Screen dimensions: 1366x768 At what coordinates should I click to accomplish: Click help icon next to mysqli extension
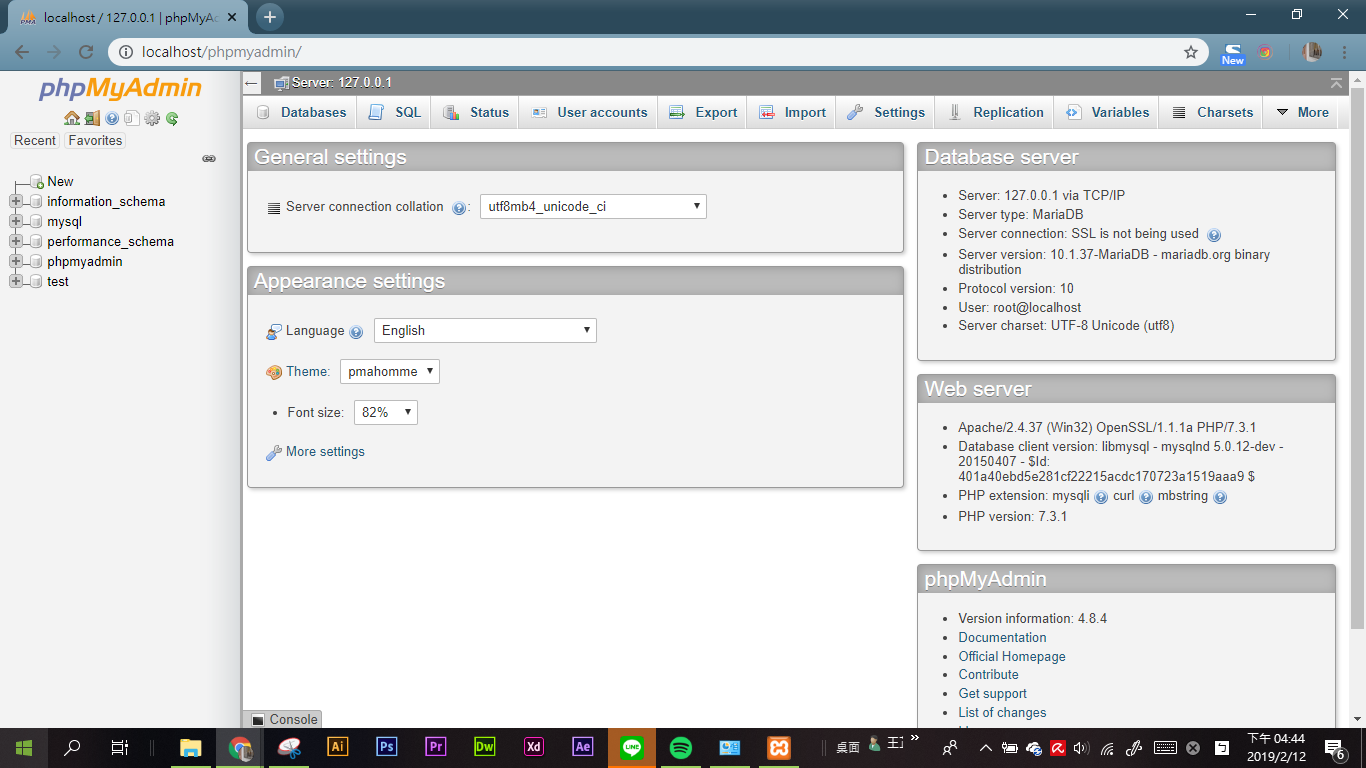(1101, 497)
